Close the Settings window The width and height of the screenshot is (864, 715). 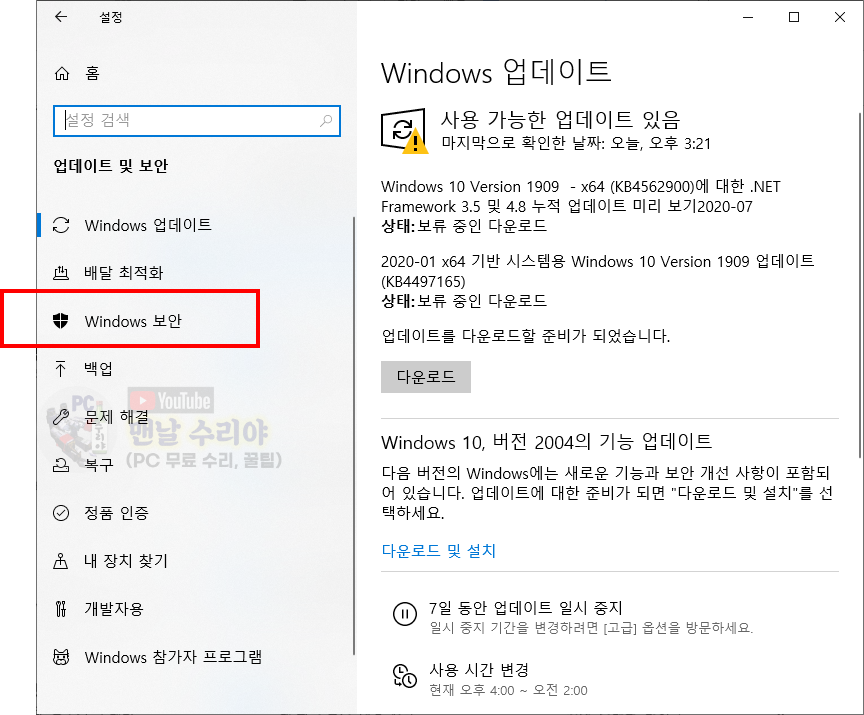840,17
